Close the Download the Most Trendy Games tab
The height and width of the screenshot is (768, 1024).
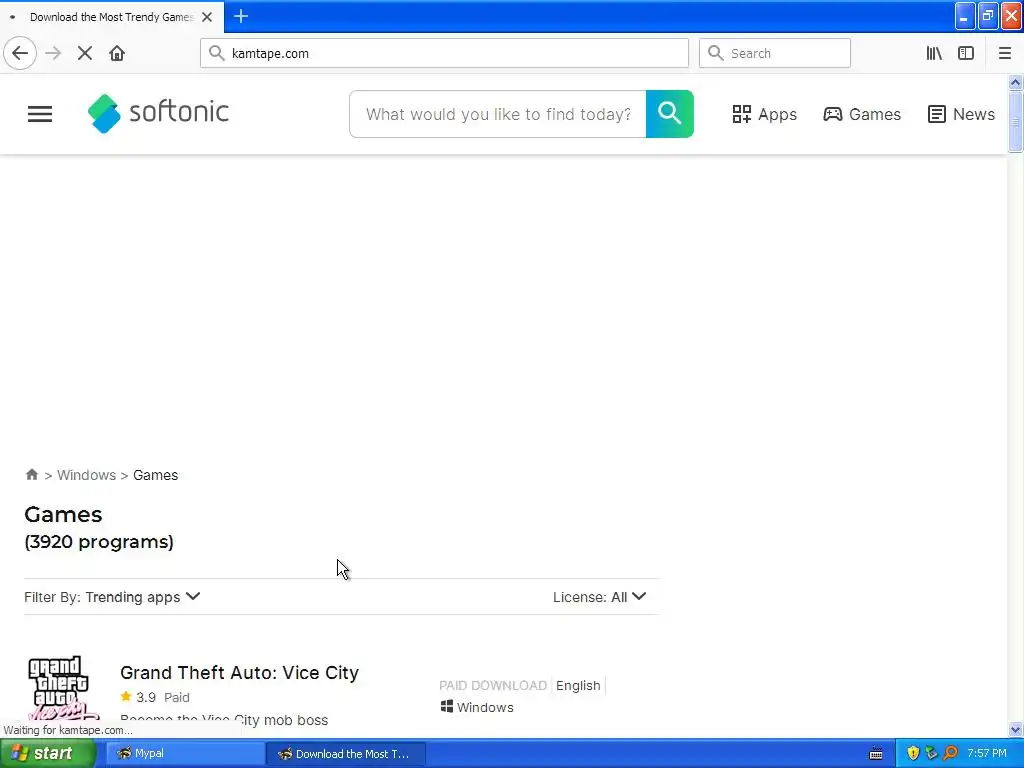point(207,17)
